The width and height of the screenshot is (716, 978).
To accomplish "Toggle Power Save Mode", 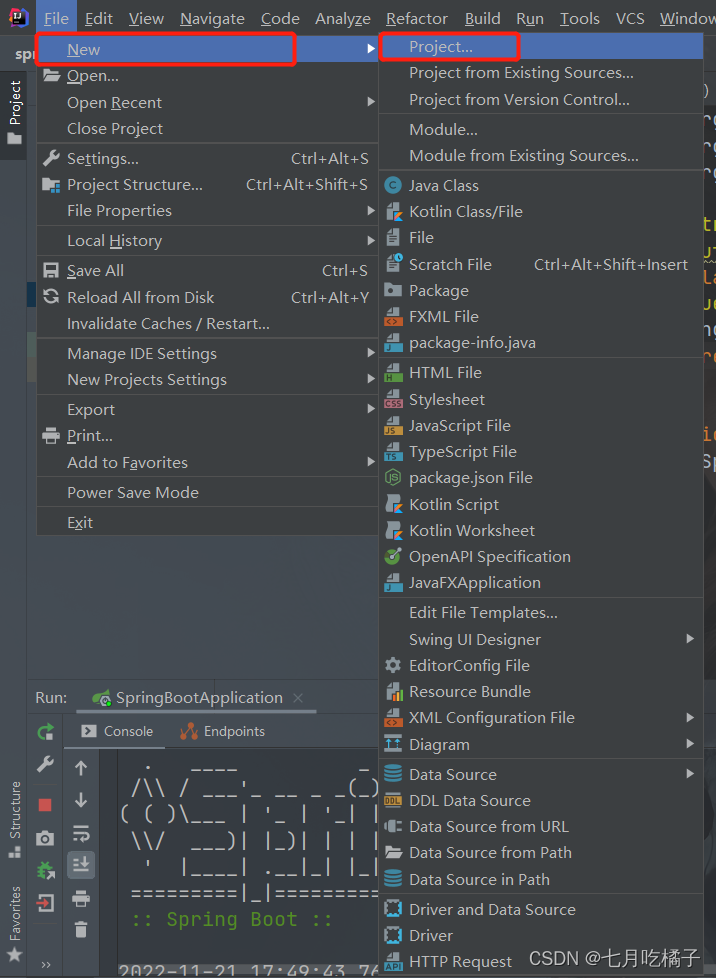I will (x=208, y=493).
